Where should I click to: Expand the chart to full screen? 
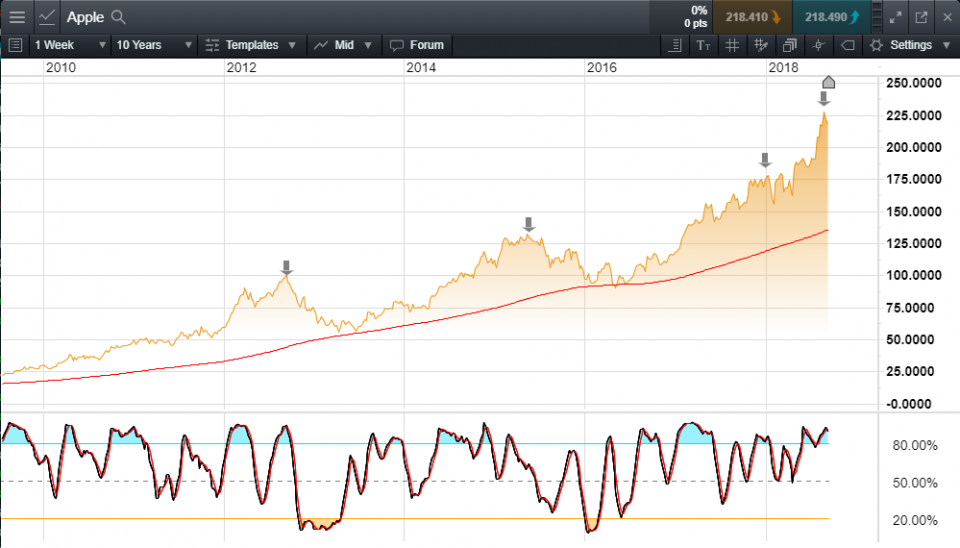point(896,17)
